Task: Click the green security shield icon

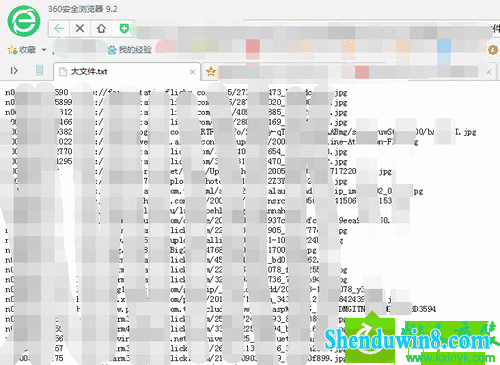Action: click(x=124, y=29)
